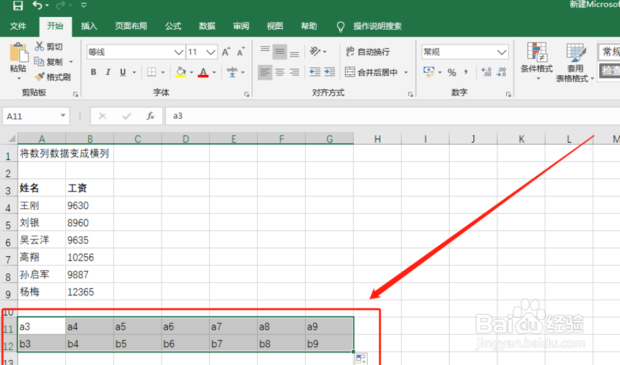Open the 文件 menu tab
Screen dimensions: 620x365
tap(18, 26)
